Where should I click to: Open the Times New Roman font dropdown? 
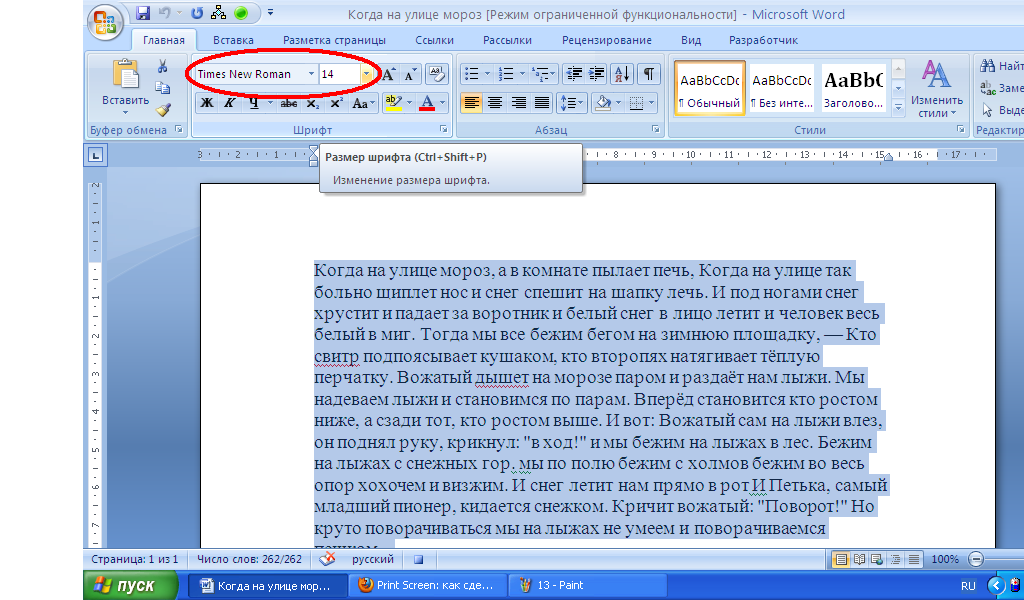(x=311, y=74)
